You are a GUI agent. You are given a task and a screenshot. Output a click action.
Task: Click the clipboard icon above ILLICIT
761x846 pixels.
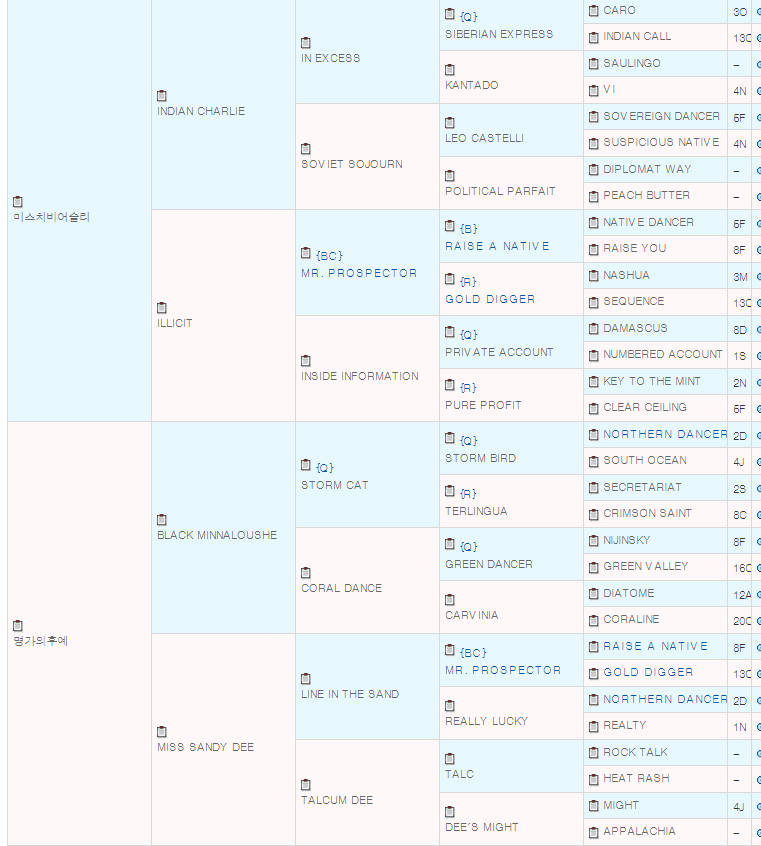[162, 308]
